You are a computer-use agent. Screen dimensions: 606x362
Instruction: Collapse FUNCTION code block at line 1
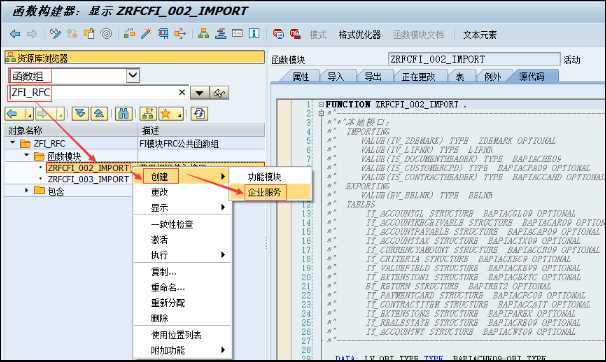coord(321,104)
